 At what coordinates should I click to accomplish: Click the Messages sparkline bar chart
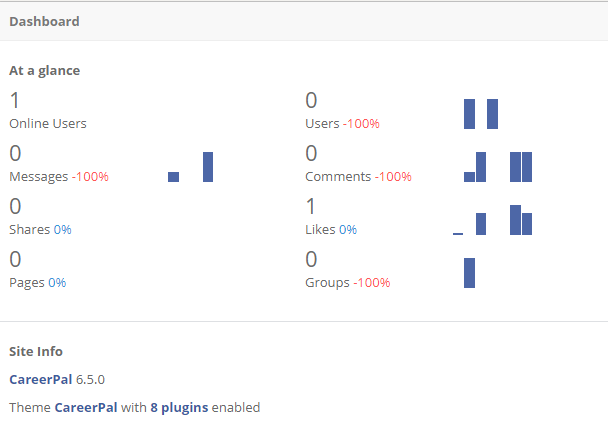190,167
